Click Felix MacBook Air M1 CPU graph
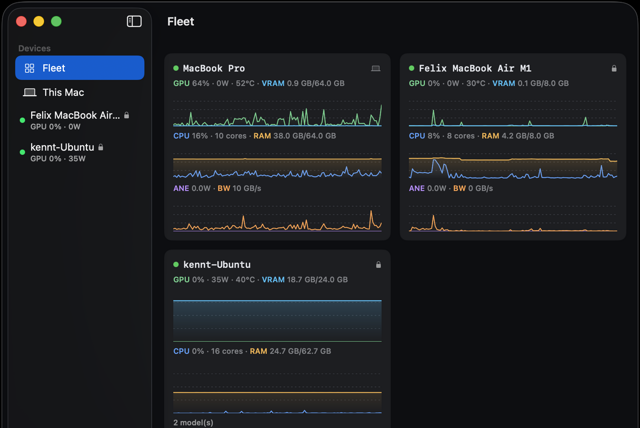 [513, 165]
